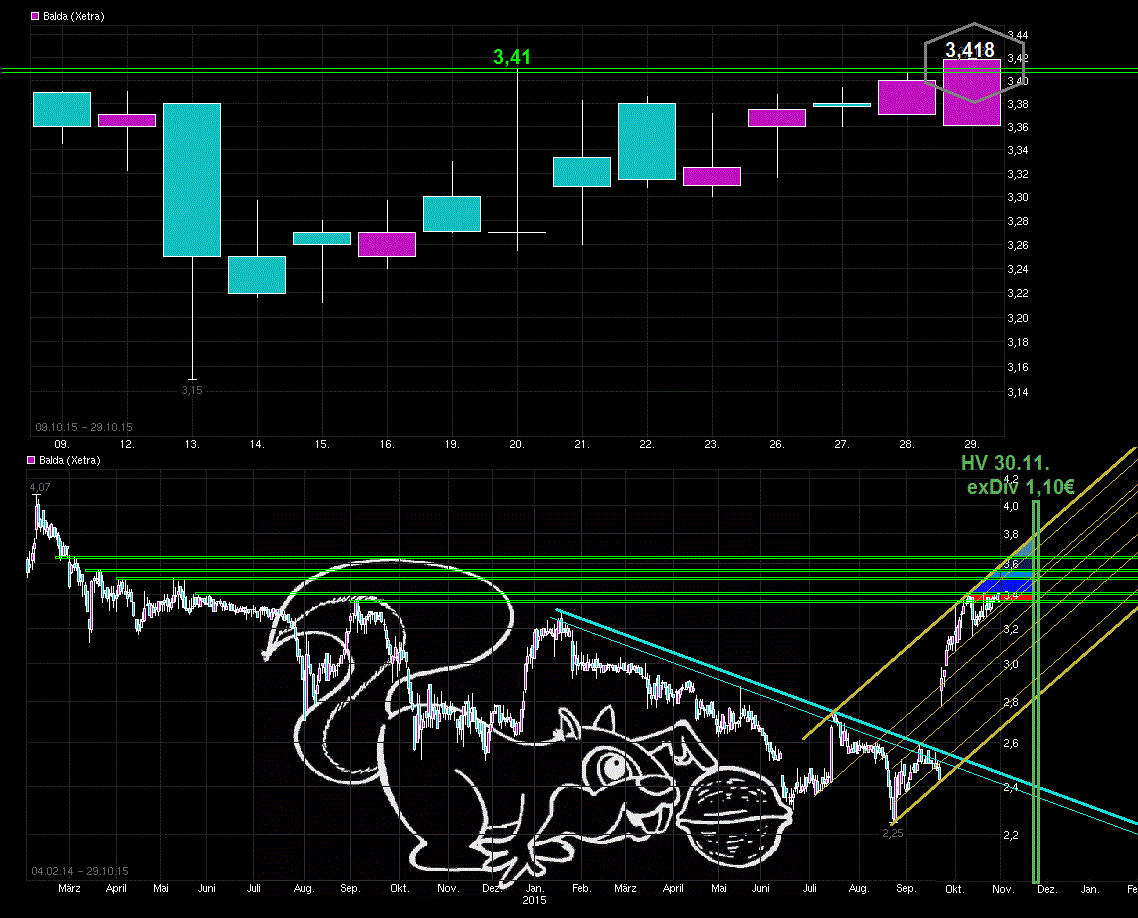Screen dimensions: 1138x918
Task: Click the '29.' date label on the upper axis
Action: [972, 444]
